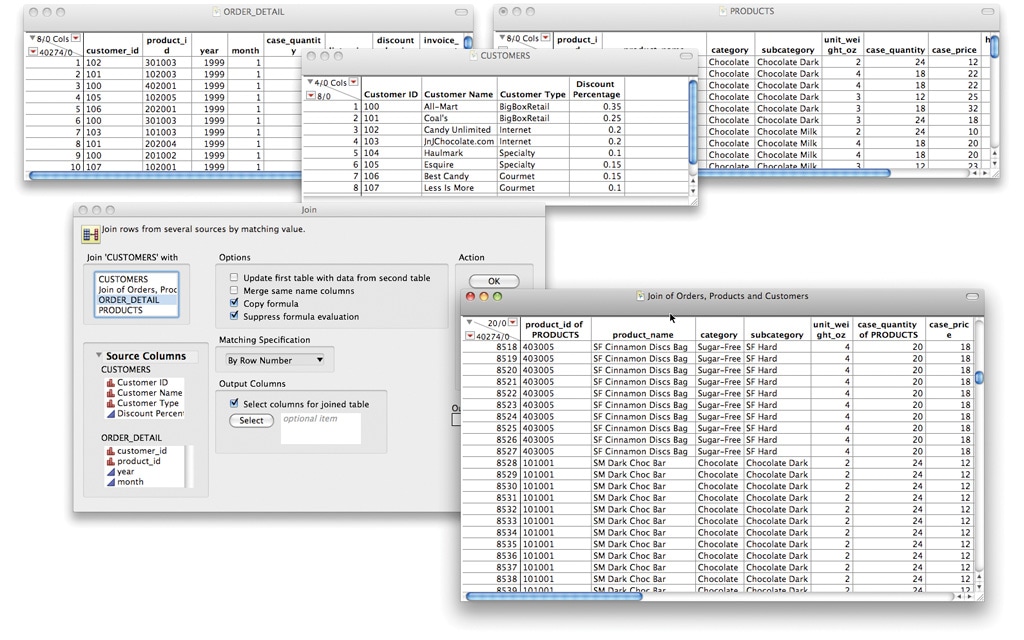Viewport: 1024px width, 640px height.
Task: Click the nominal icon beside Customer Name
Action: (111, 393)
